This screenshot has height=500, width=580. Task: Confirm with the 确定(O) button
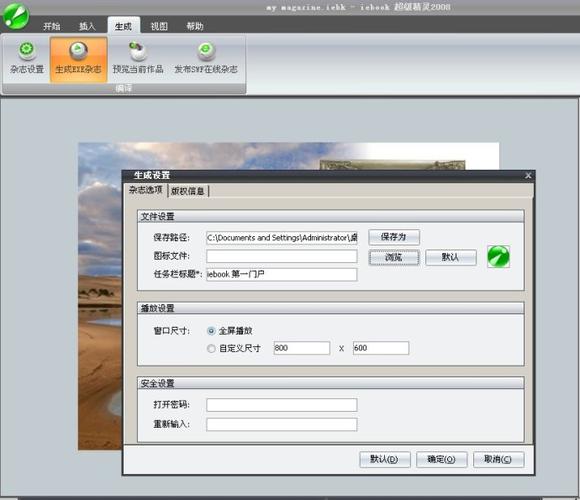(442, 459)
